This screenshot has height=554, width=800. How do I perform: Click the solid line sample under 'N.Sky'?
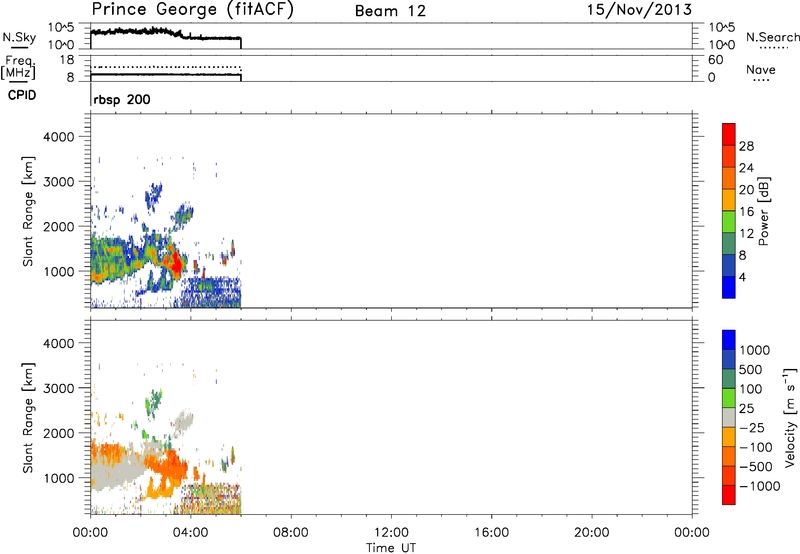[19, 48]
